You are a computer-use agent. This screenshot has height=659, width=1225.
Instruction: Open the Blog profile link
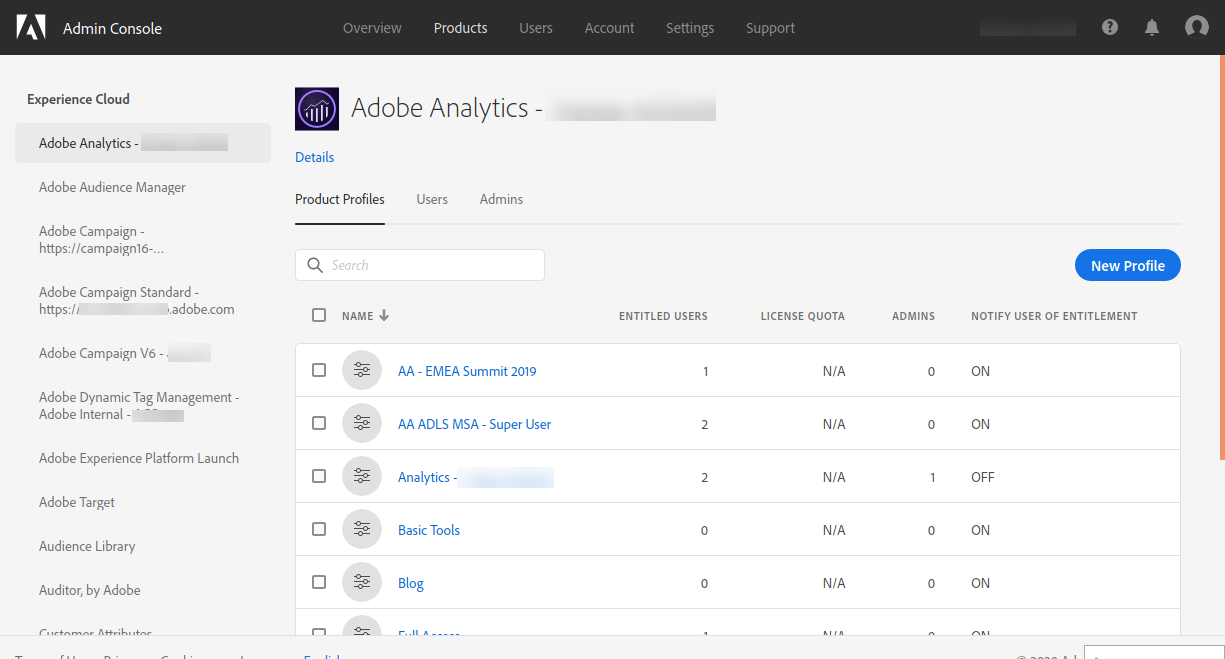coord(411,583)
